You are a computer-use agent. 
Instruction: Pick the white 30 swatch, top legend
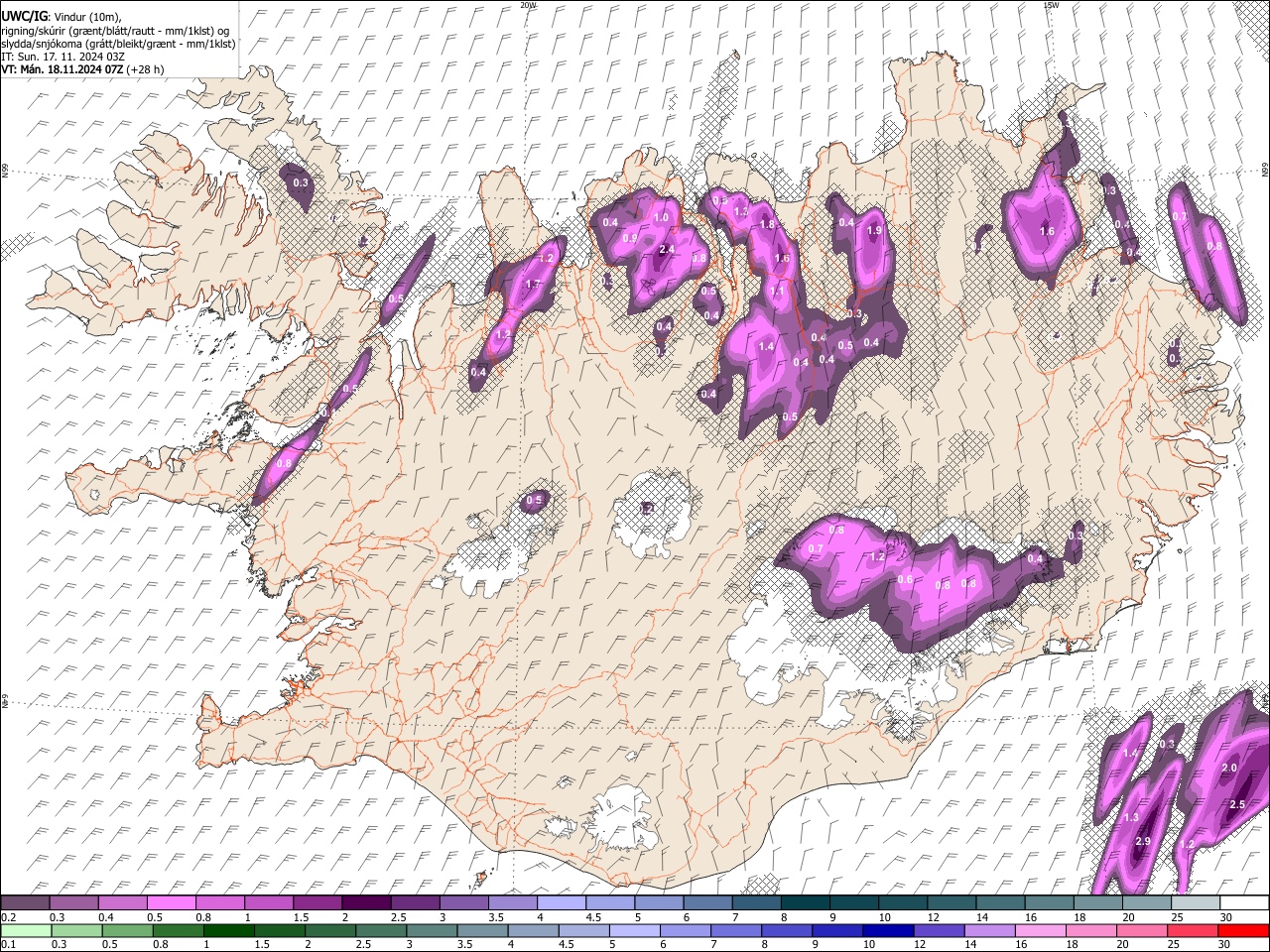pyautogui.click(x=1244, y=902)
